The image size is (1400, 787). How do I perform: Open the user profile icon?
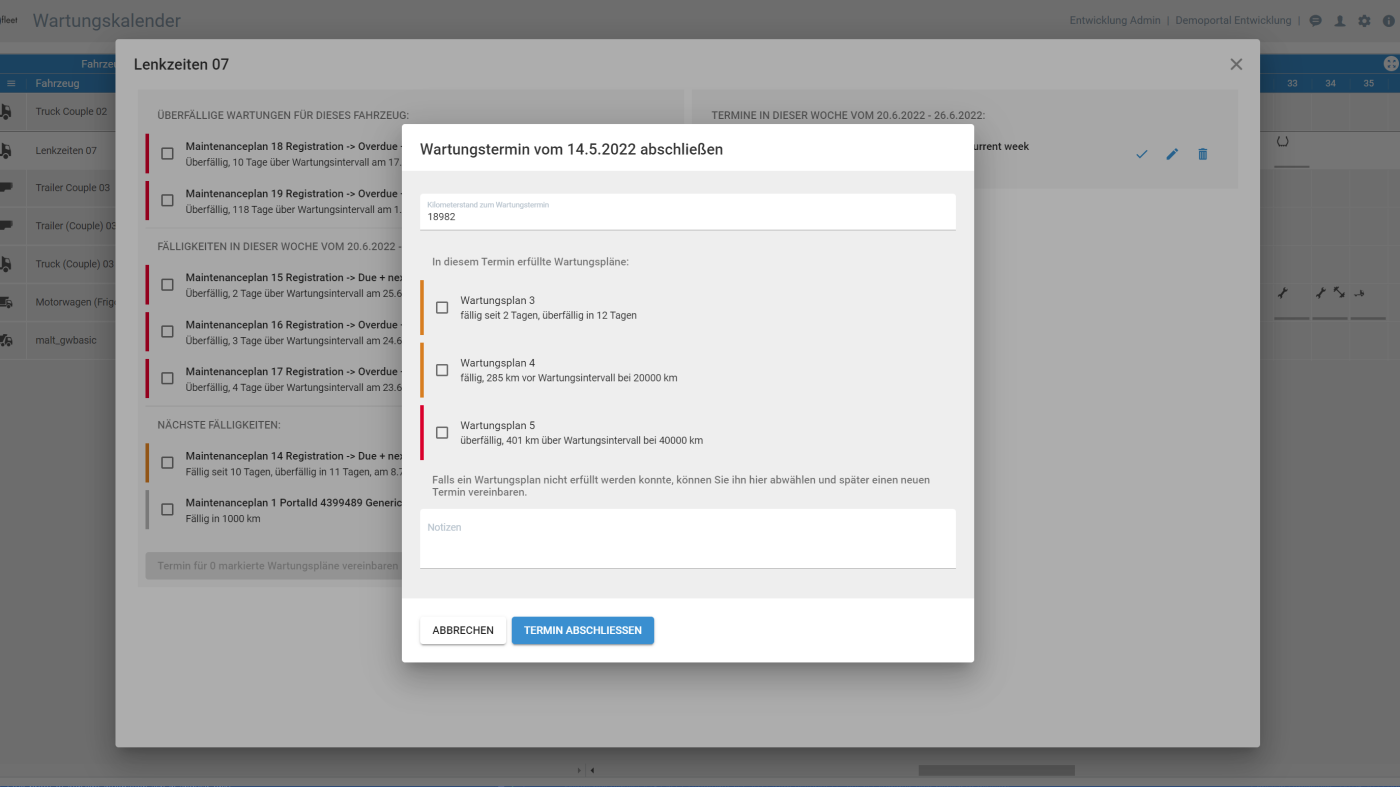(1340, 21)
